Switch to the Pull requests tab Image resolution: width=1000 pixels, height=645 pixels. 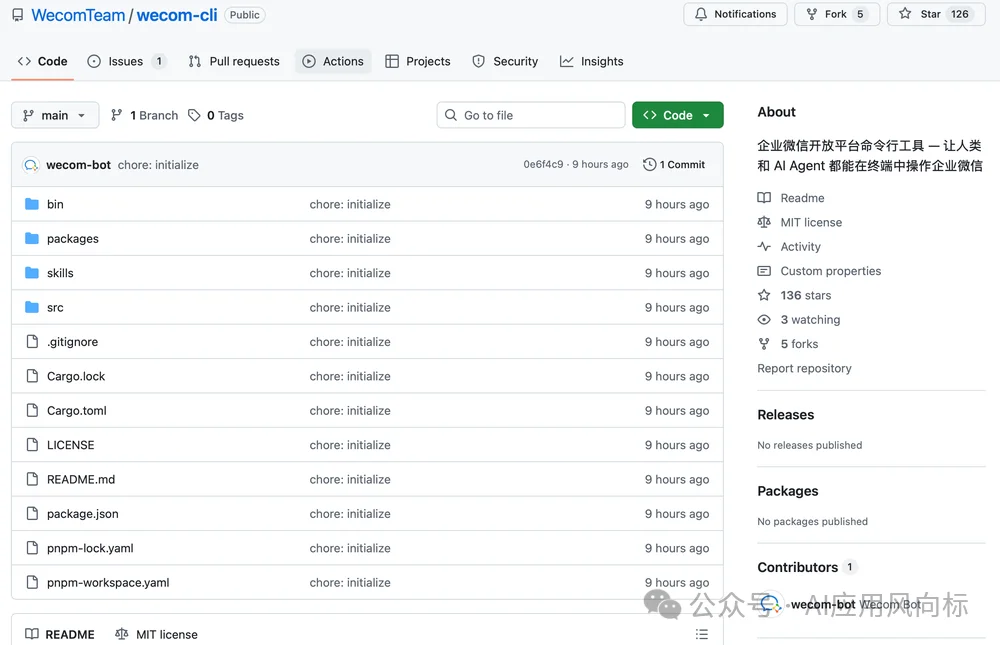point(234,61)
